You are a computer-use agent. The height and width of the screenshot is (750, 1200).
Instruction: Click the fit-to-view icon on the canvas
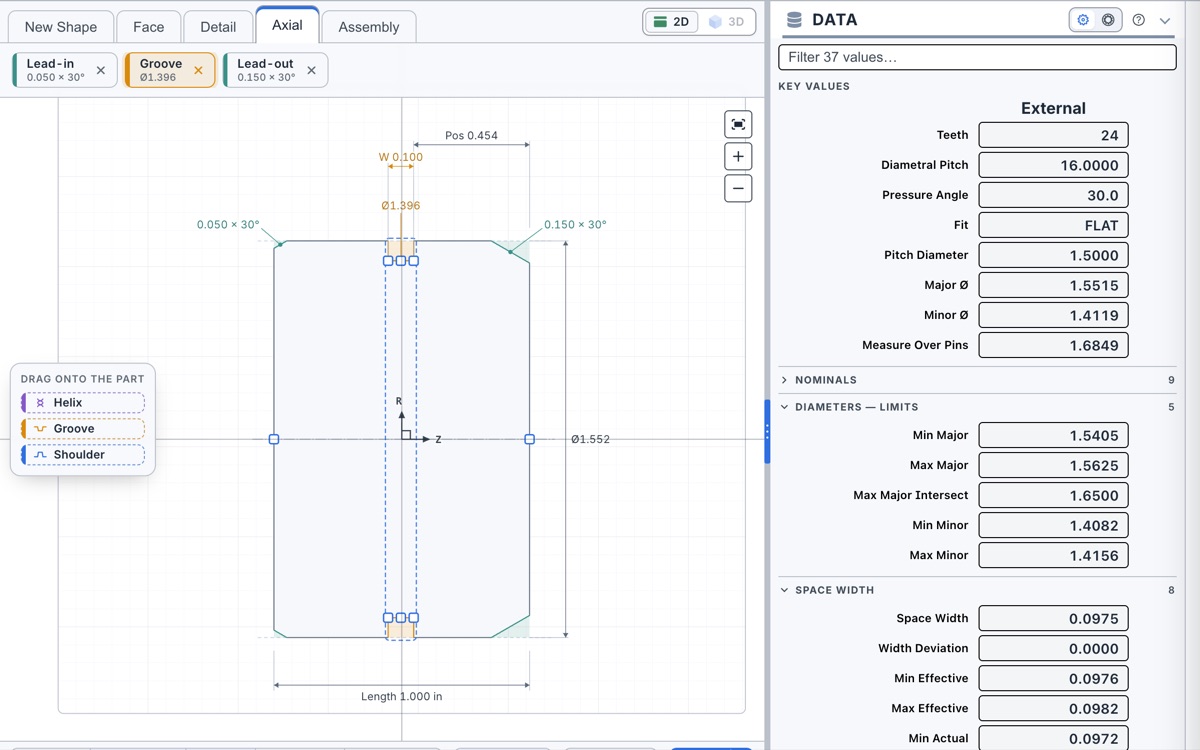738,124
